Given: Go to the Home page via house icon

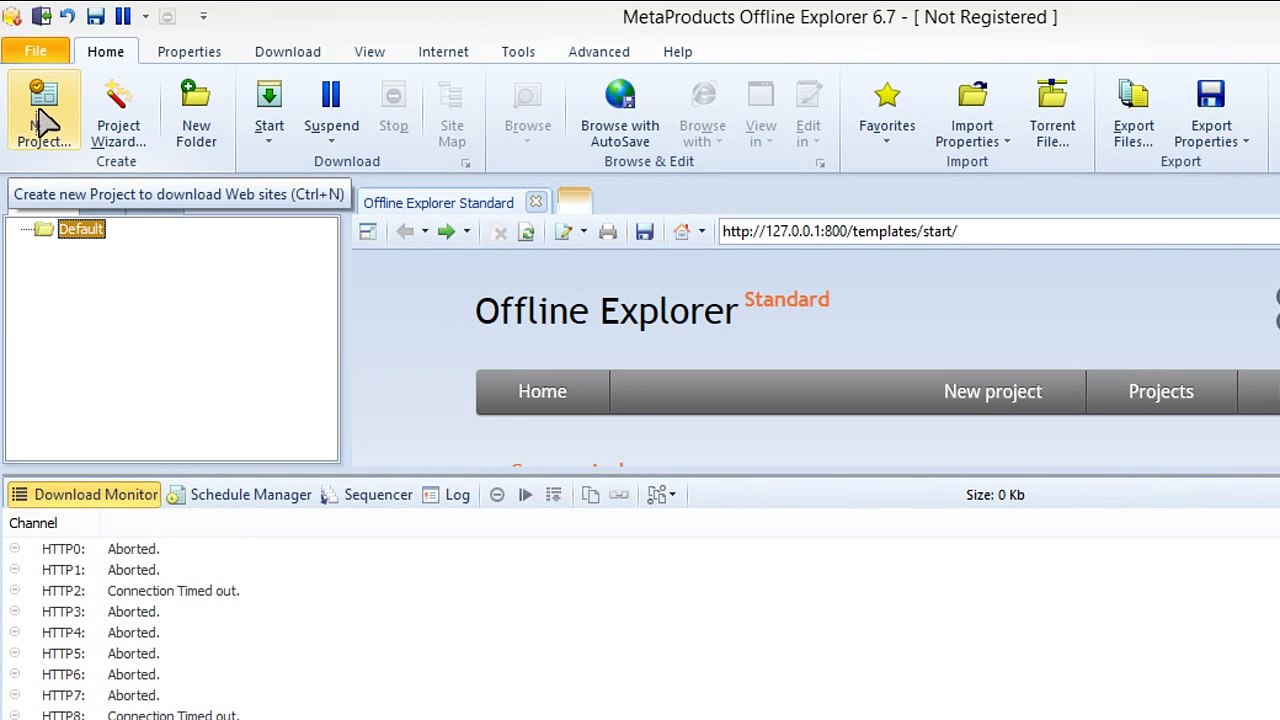Looking at the screenshot, I should pyautogui.click(x=681, y=232).
